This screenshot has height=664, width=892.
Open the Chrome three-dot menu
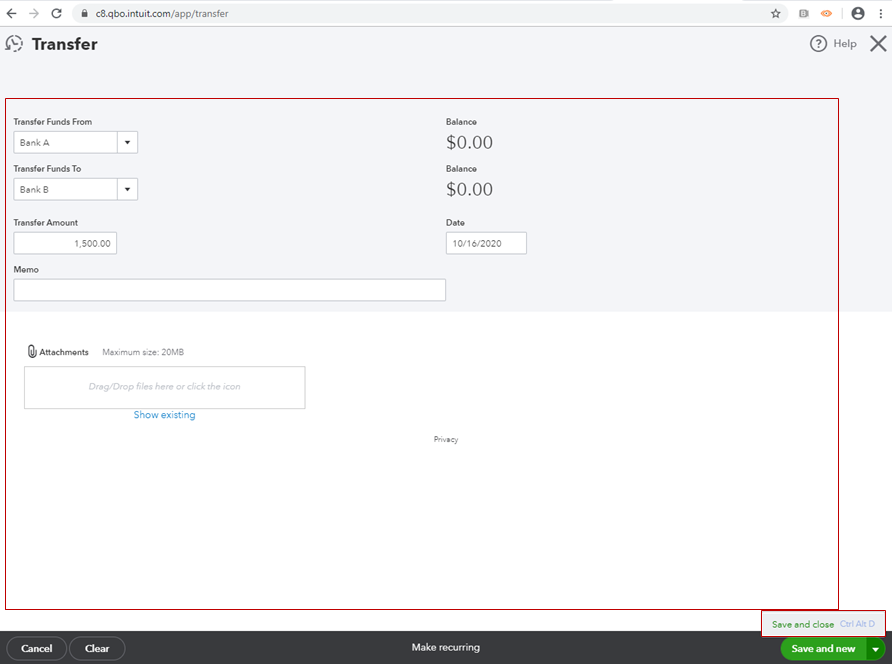pyautogui.click(x=881, y=14)
